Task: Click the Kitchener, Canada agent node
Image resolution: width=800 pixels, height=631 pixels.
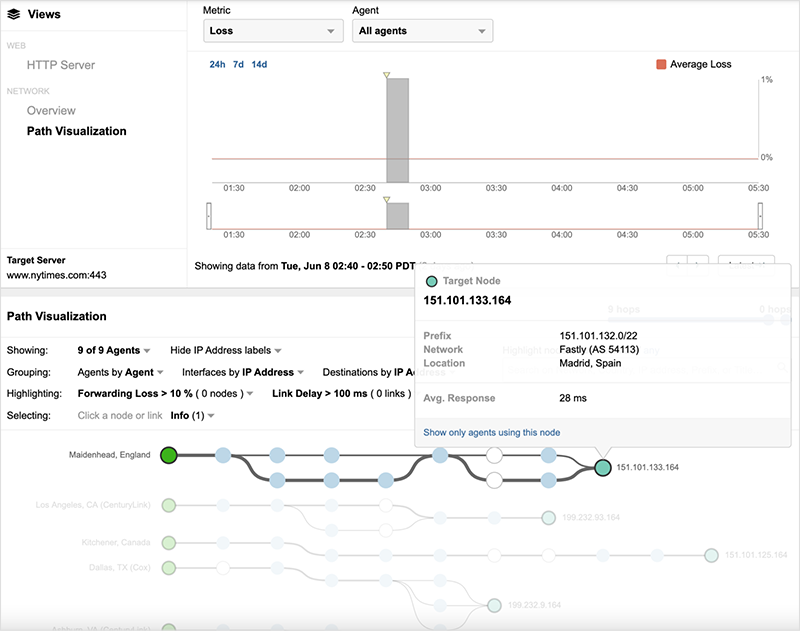Action: pyautogui.click(x=169, y=543)
